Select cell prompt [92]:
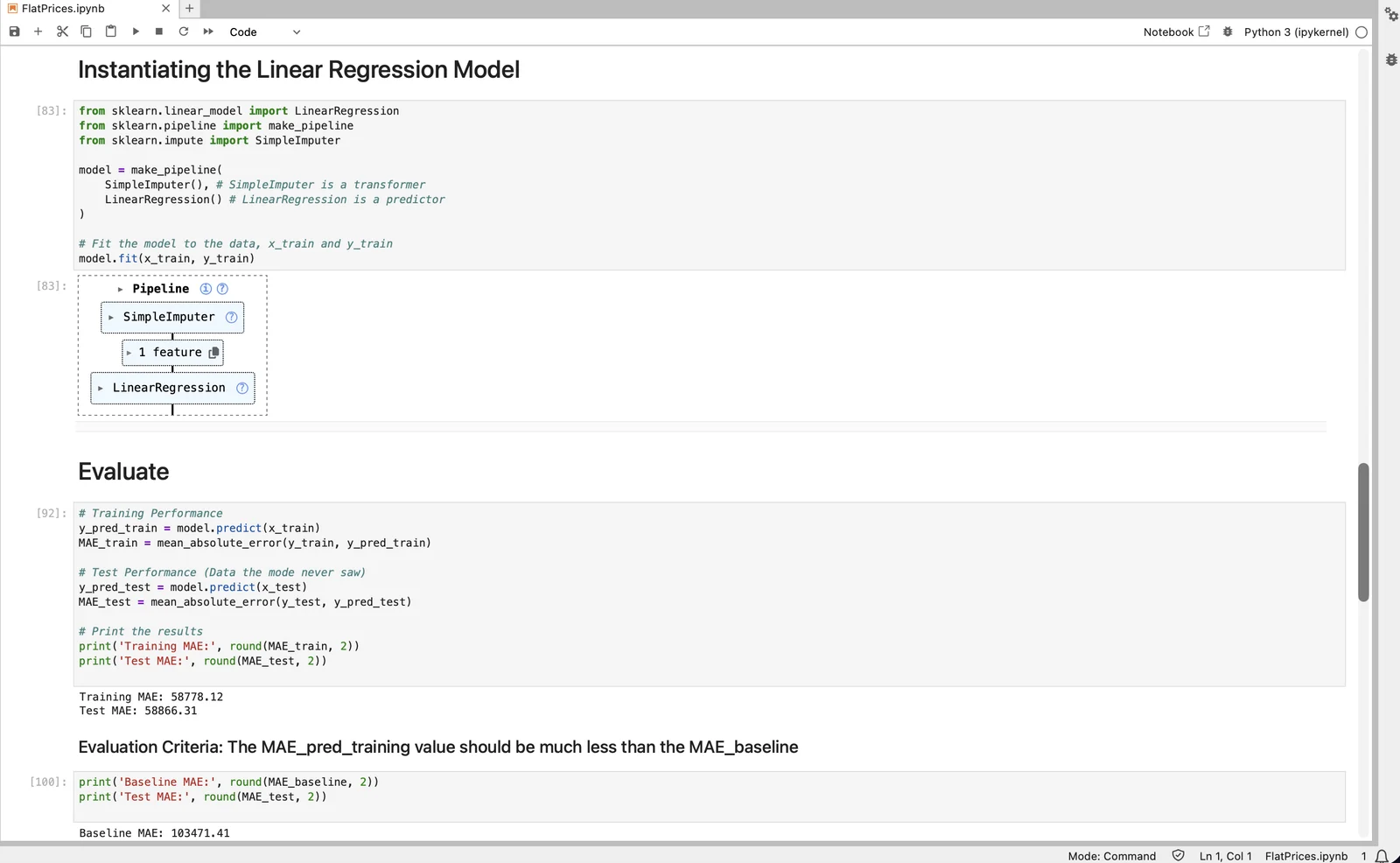Viewport: 1400px width, 863px height. [52, 514]
